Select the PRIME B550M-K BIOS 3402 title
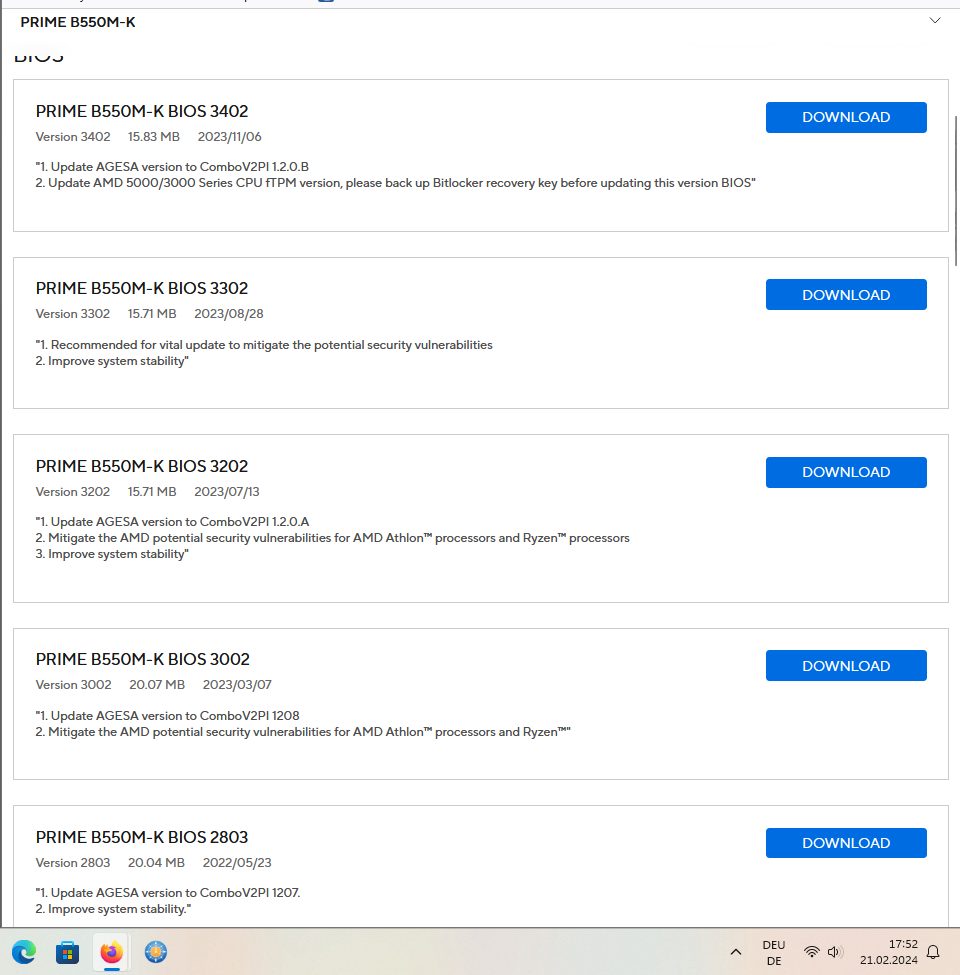This screenshot has height=975, width=960. coord(142,111)
